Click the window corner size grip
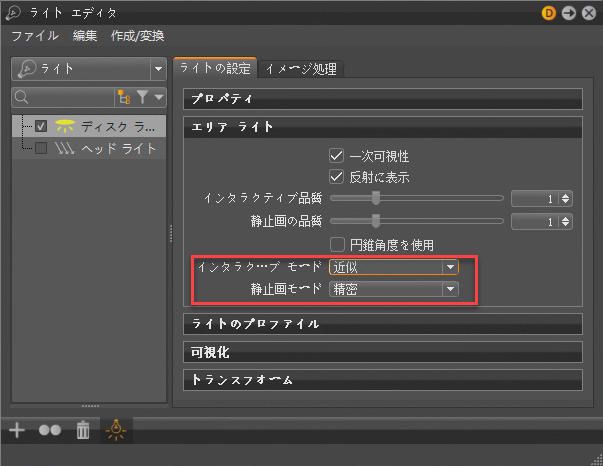Viewport: 603px width, 466px height. 597,460
